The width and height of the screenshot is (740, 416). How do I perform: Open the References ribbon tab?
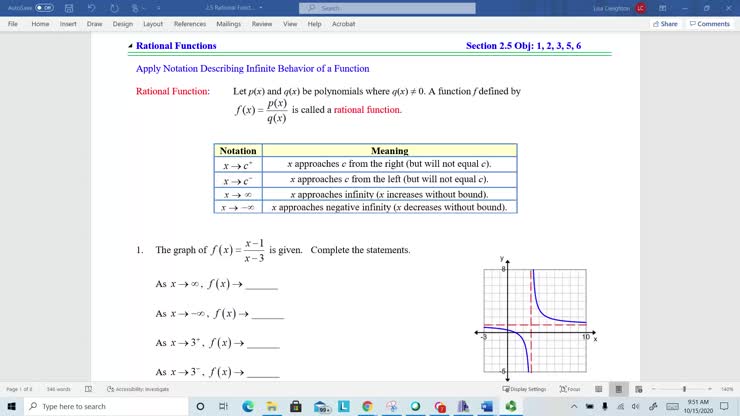(190, 23)
